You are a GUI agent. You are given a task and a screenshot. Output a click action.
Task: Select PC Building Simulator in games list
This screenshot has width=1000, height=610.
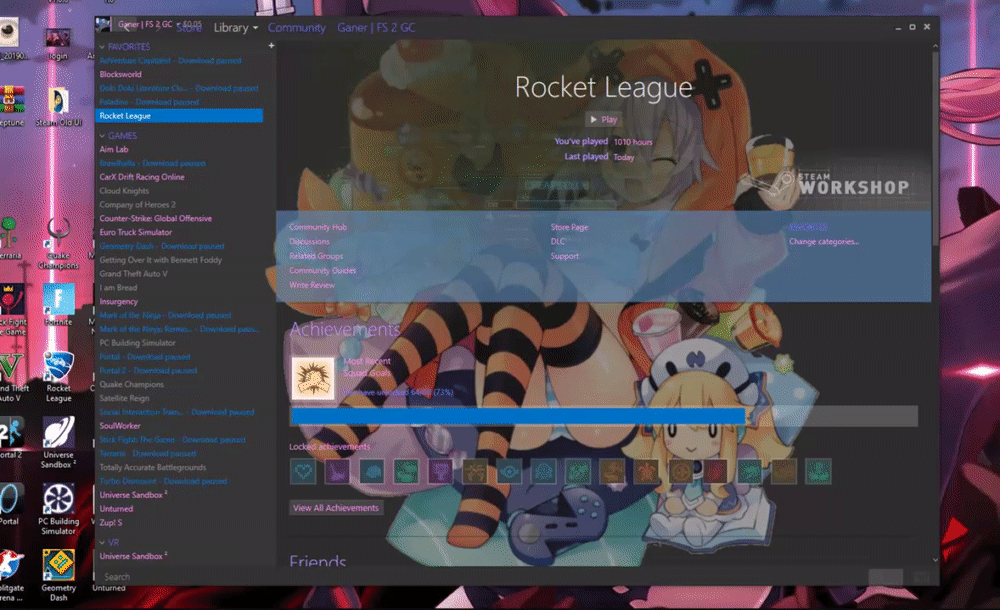point(137,343)
